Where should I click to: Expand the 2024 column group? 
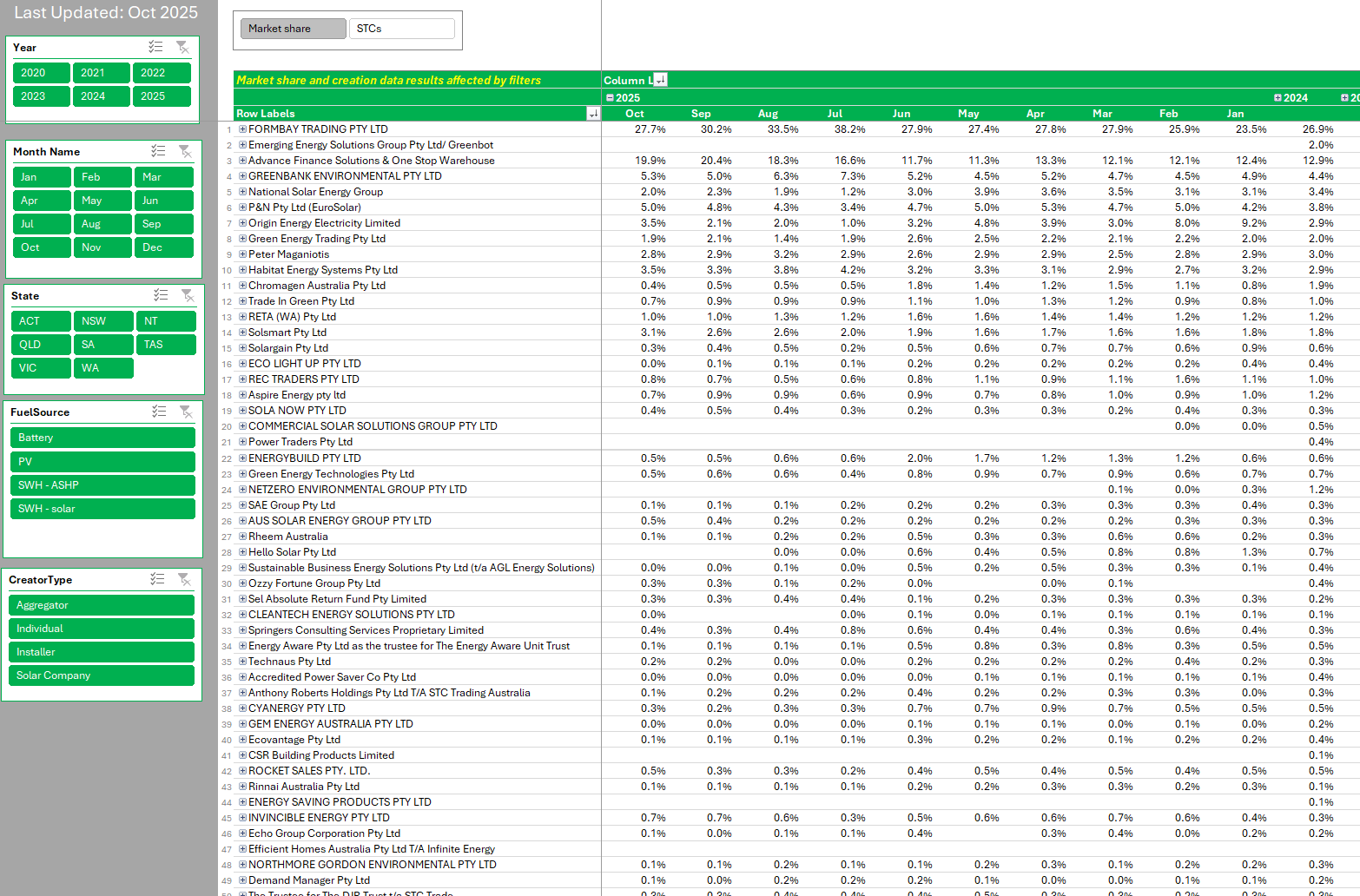pos(1277,98)
